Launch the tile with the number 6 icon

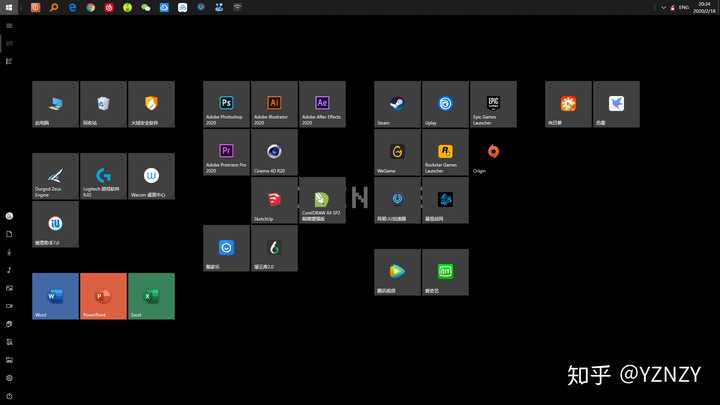pyautogui.click(x=274, y=248)
